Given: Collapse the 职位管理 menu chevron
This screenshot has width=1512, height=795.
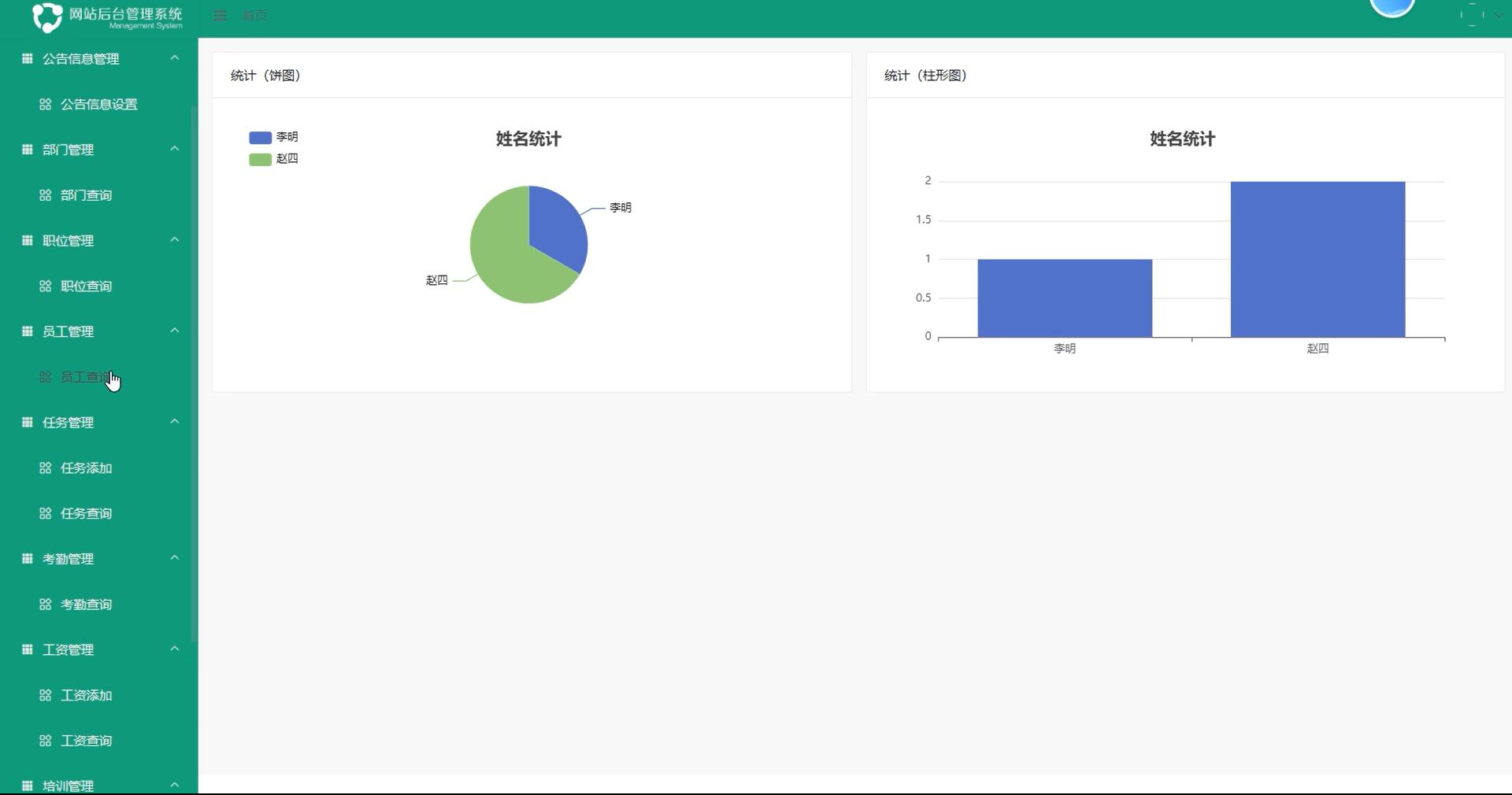Looking at the screenshot, I should point(175,239).
